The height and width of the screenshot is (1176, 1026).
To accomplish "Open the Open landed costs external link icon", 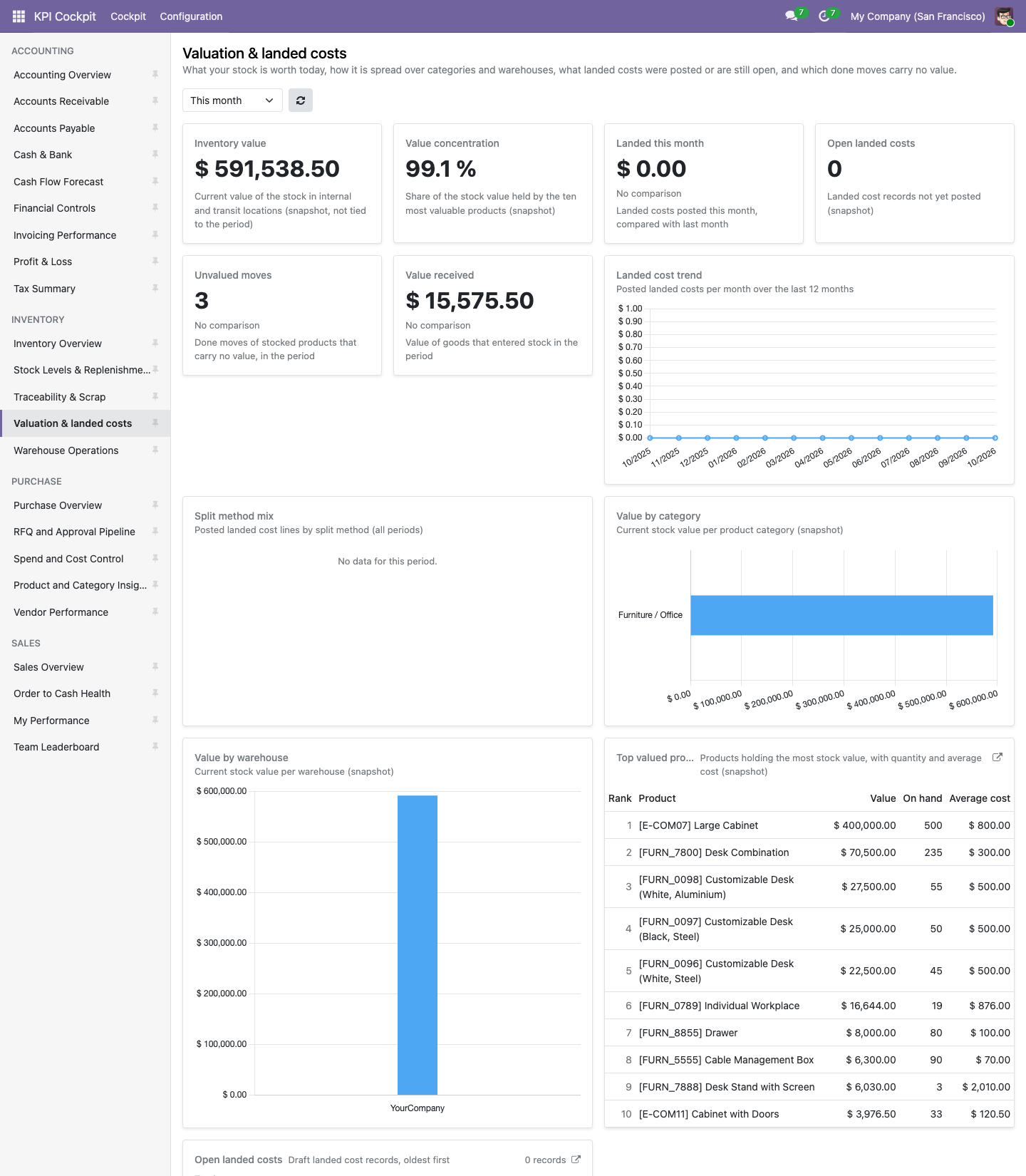I will point(576,1160).
